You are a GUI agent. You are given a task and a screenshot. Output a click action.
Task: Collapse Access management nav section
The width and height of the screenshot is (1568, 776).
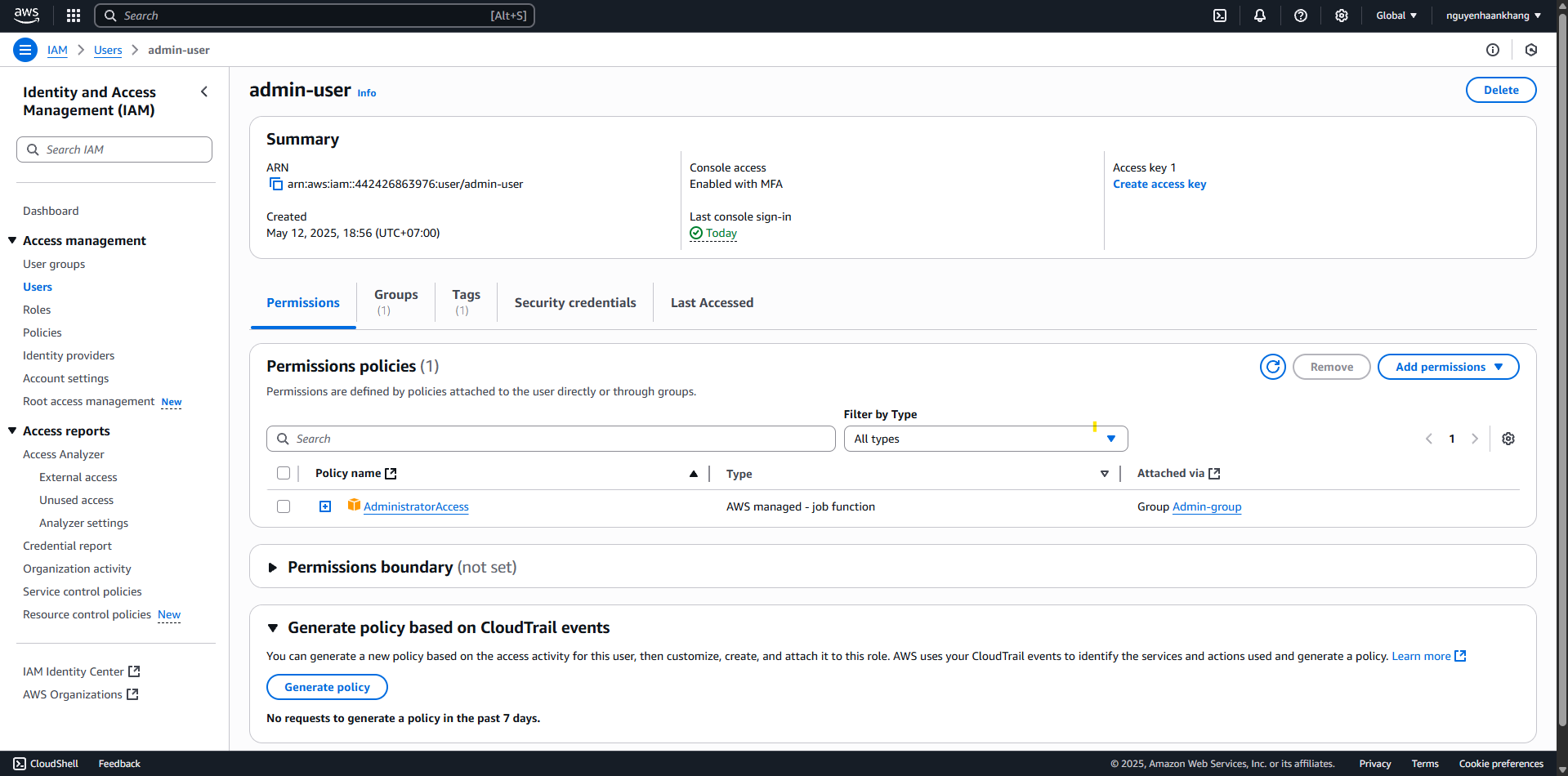click(x=12, y=240)
